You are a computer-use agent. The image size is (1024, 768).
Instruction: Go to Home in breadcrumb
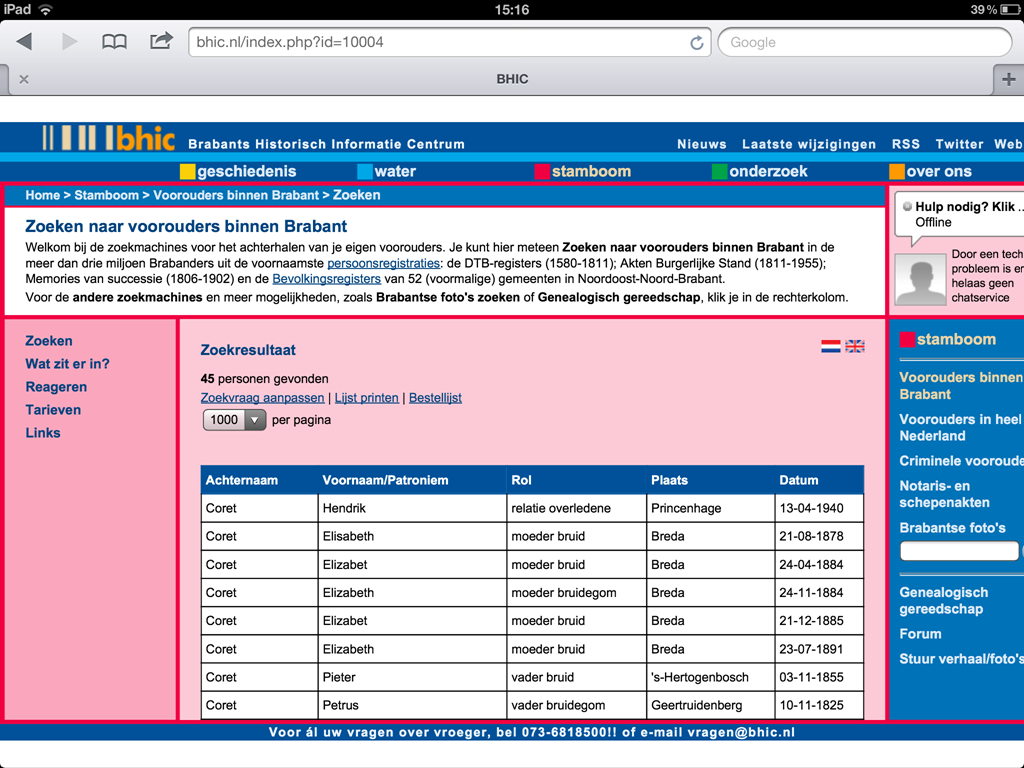coord(42,195)
